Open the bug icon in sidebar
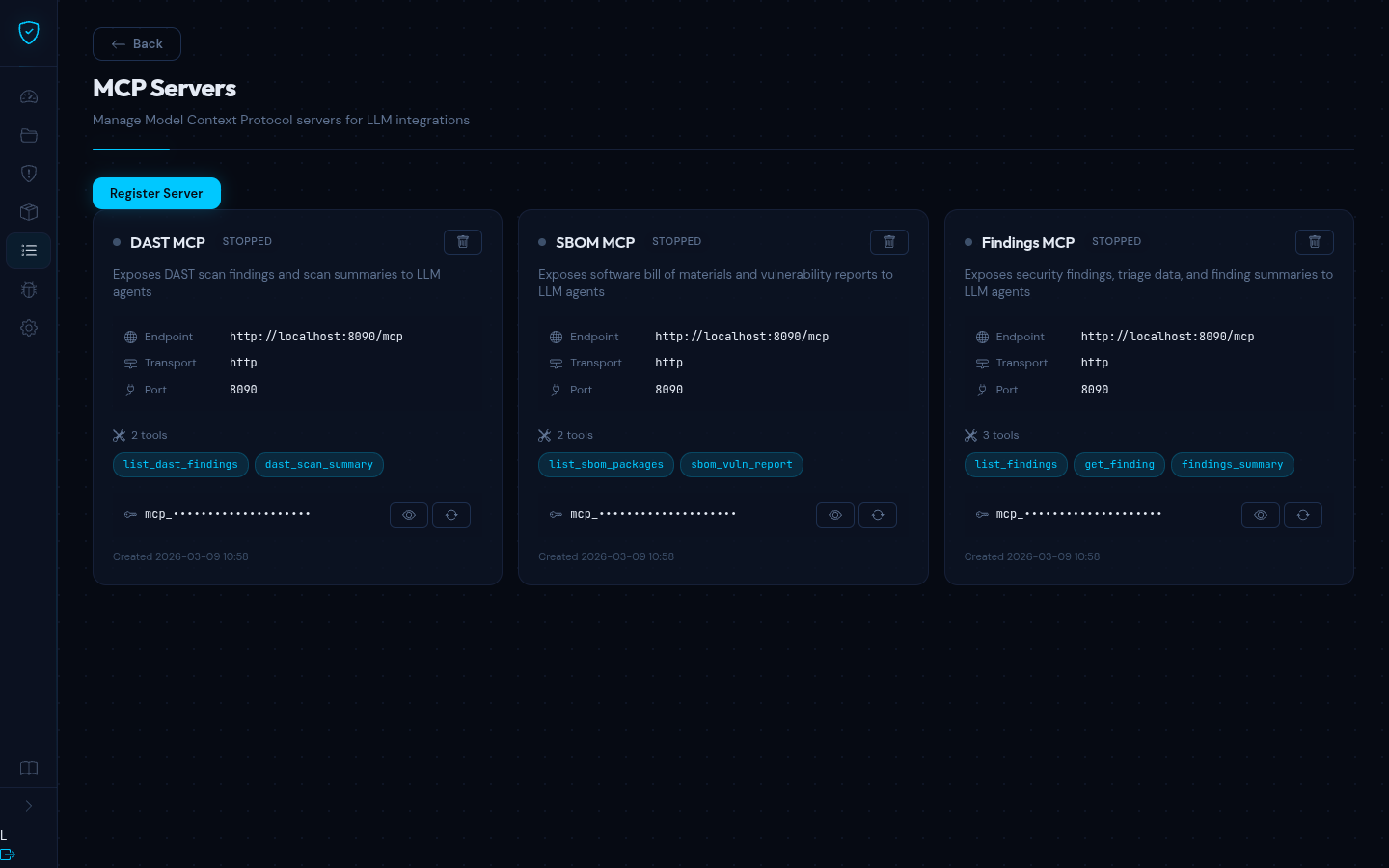 [29, 289]
